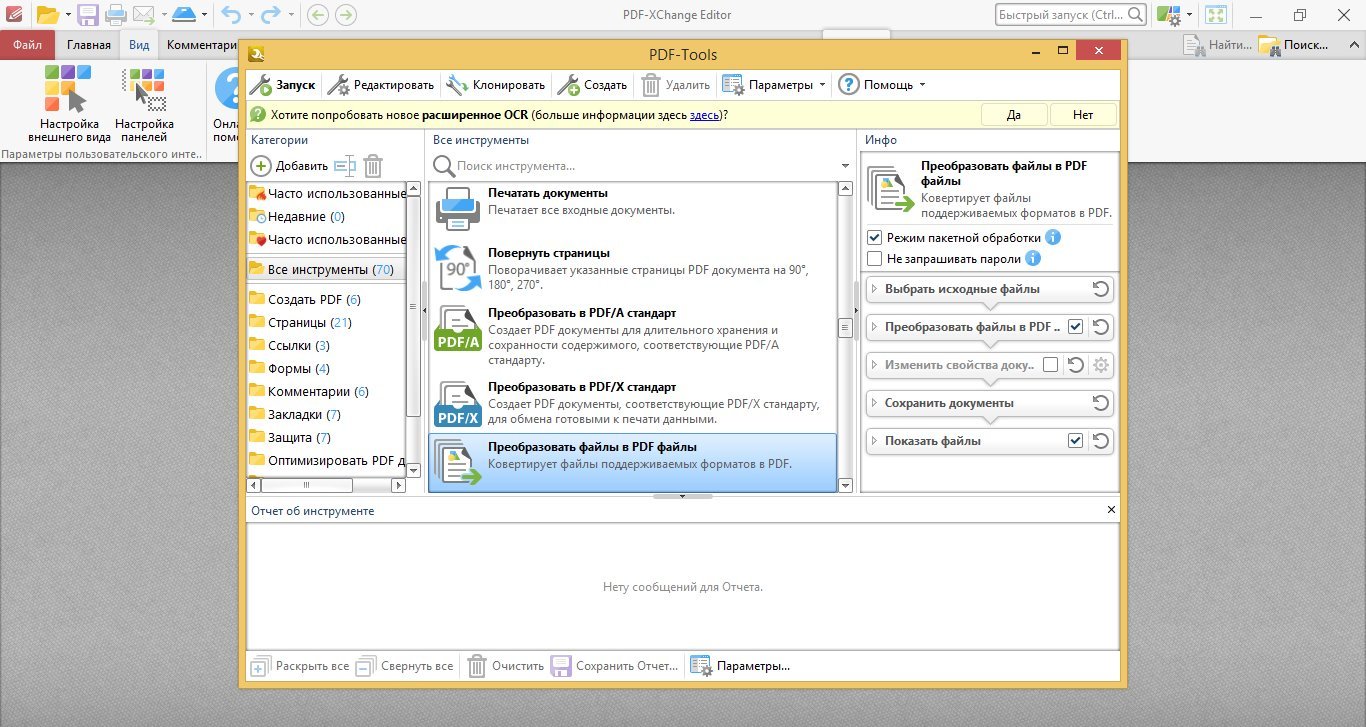Open the Параметры dropdown in toolbar
1366x727 pixels.
click(x=822, y=85)
